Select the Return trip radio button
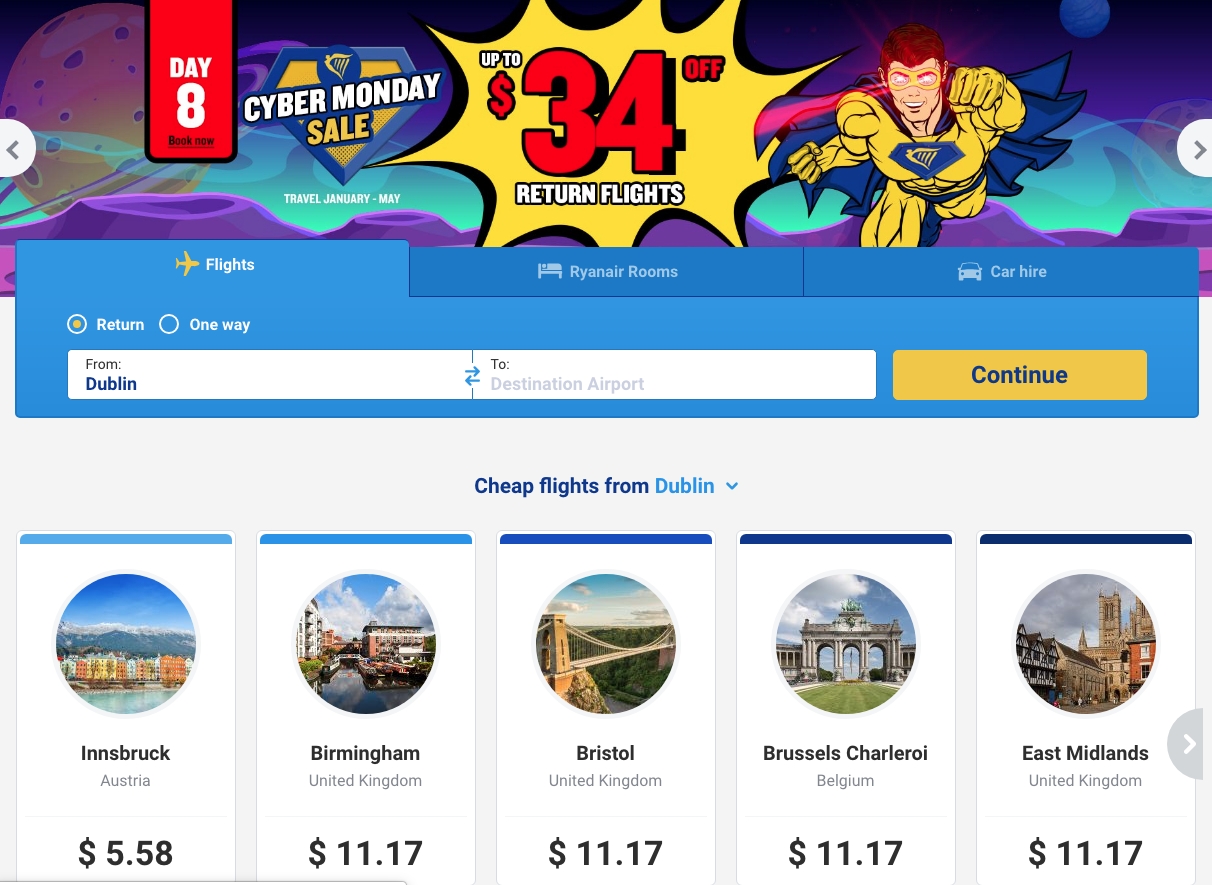Image resolution: width=1212 pixels, height=885 pixels. point(77,324)
